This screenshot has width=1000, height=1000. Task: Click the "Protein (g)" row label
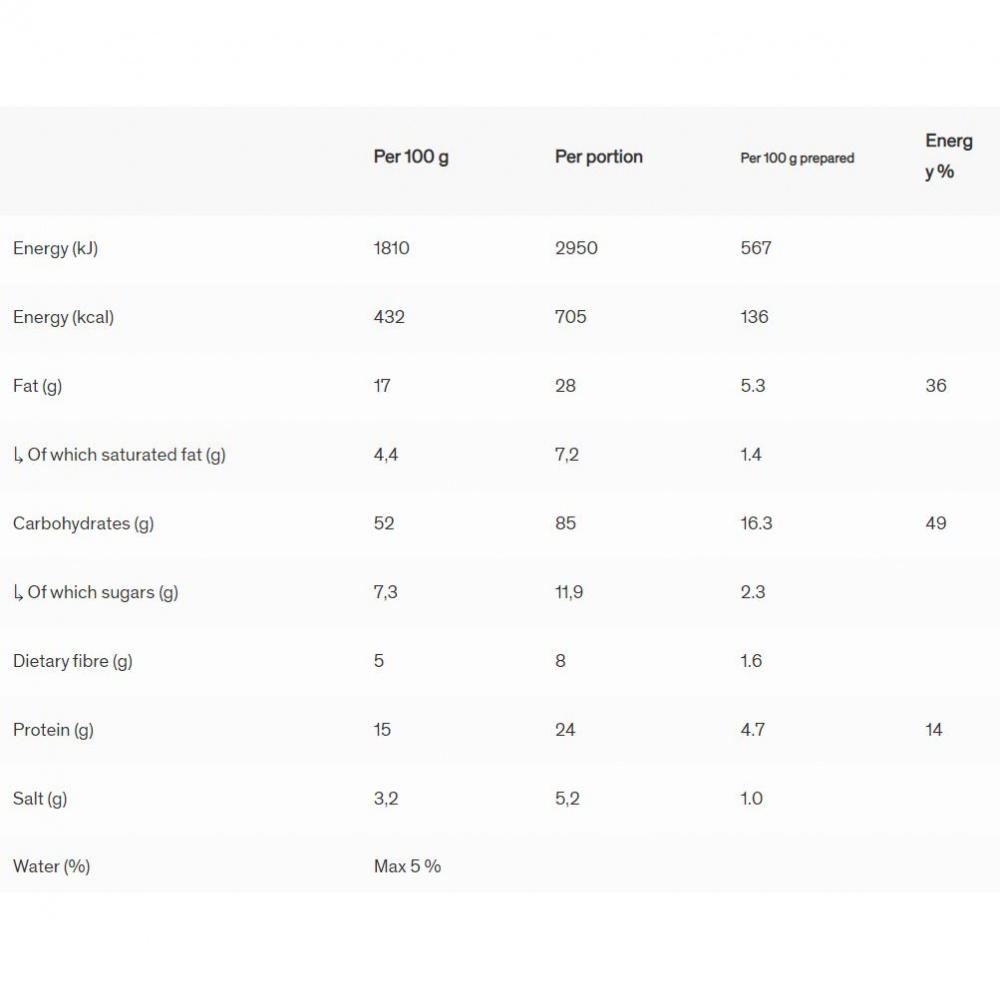pos(53,730)
